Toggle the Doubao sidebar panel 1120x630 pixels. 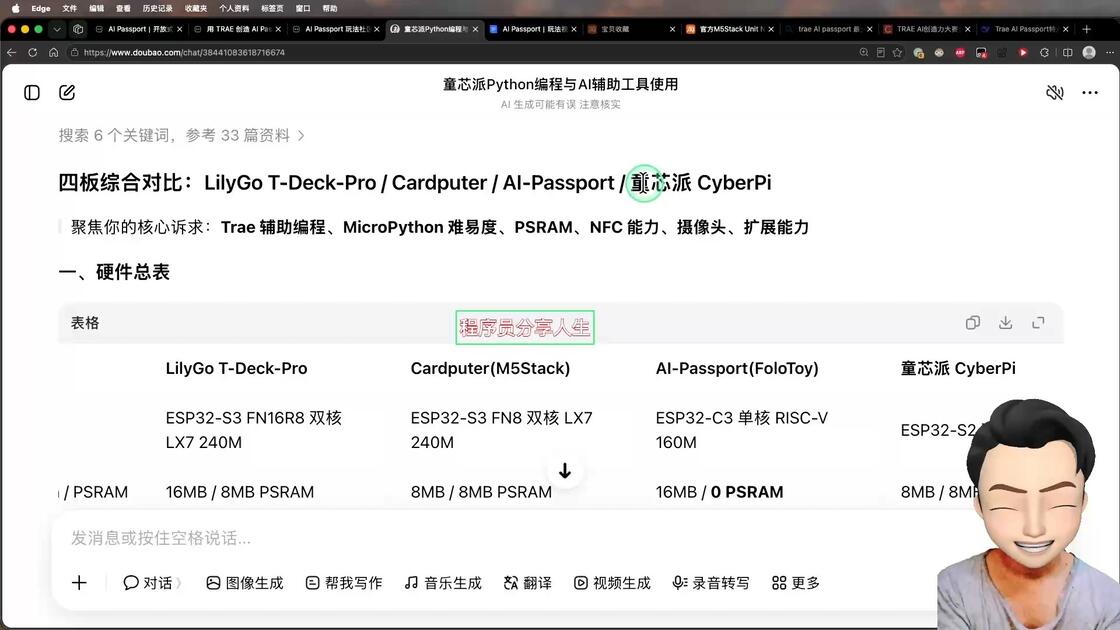pos(31,93)
